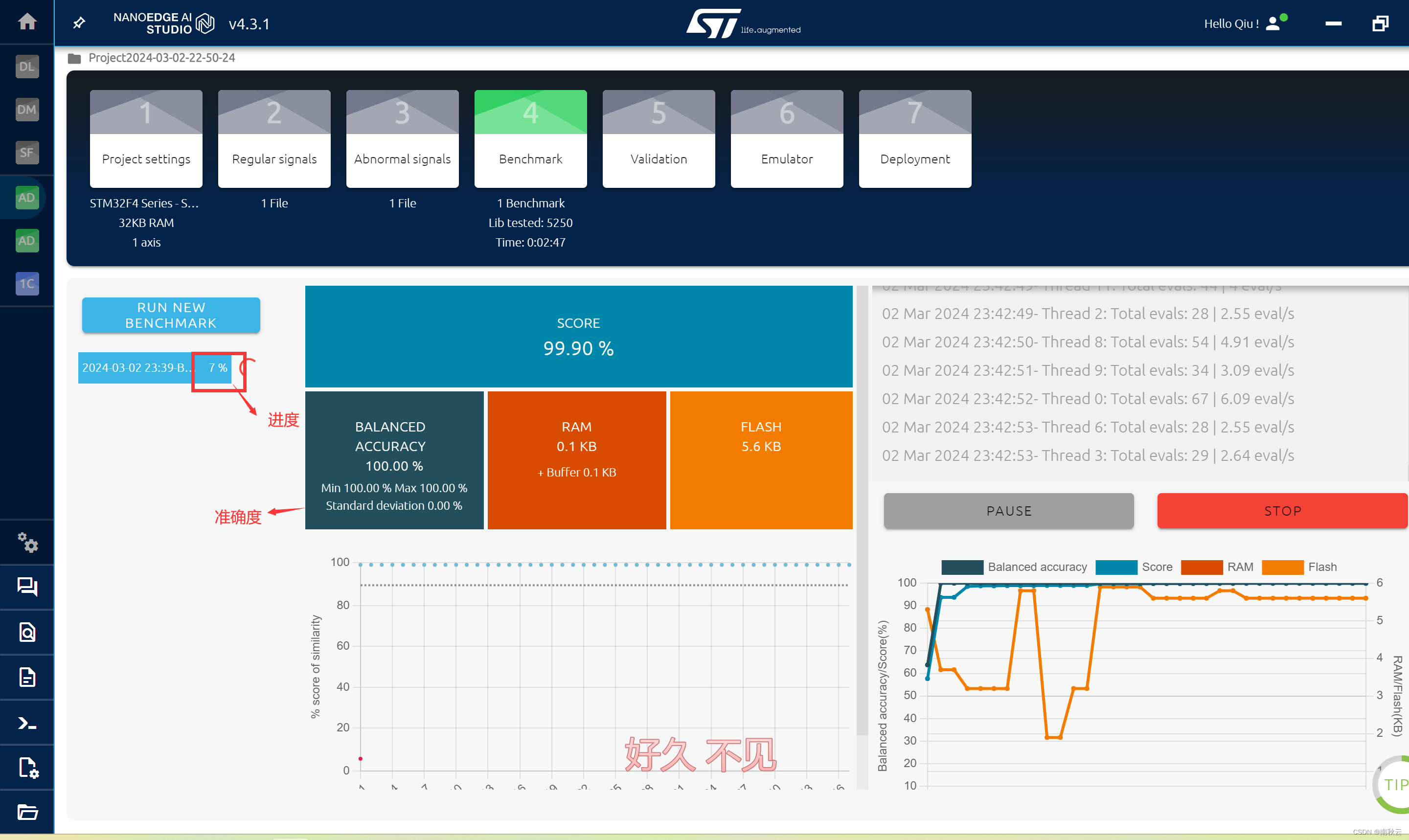Go to the Project settings step
The height and width of the screenshot is (840, 1409).
(146, 138)
